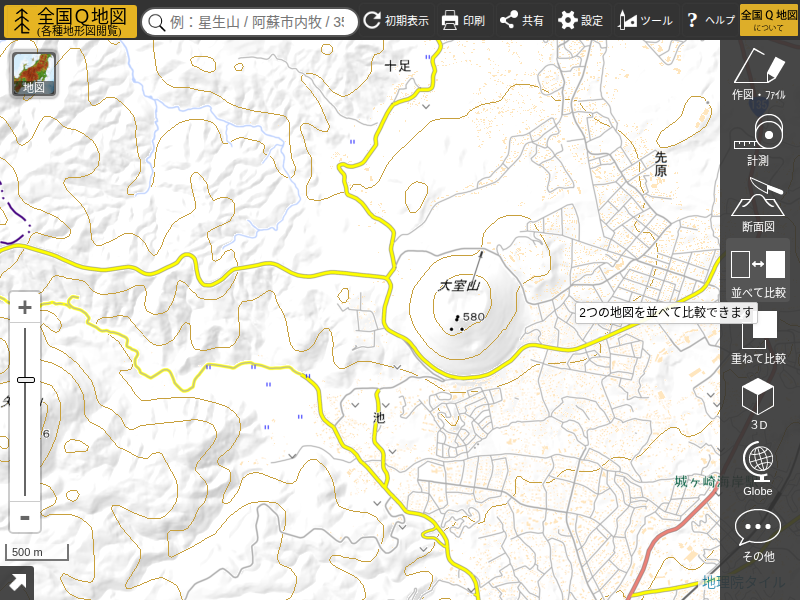Screen dimensions: 800x600
Task: Click the zoom slider handle
Action: pyautogui.click(x=26, y=380)
